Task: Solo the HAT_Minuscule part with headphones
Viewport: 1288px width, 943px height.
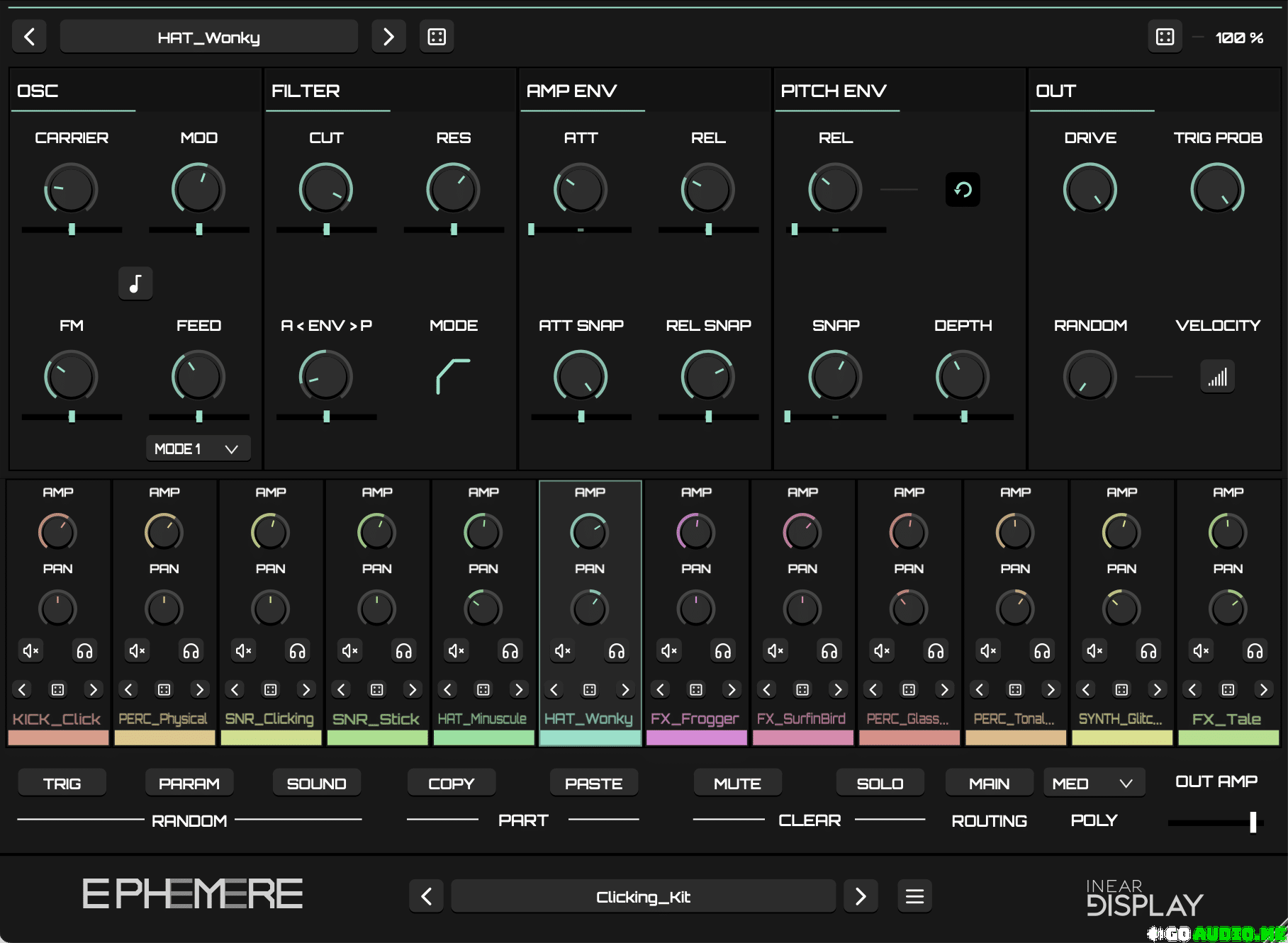Action: click(510, 650)
